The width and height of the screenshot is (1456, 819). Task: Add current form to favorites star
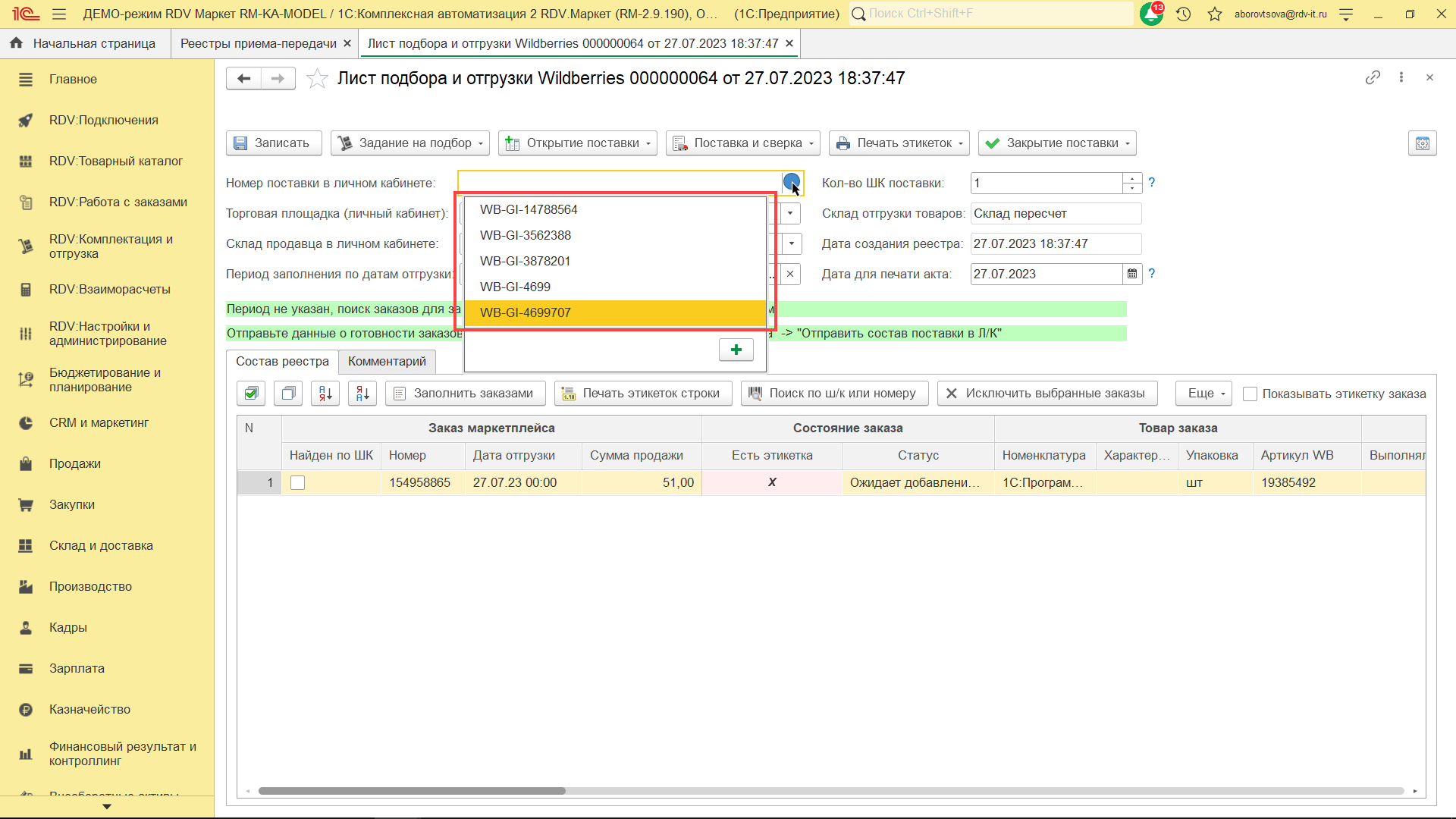pyautogui.click(x=317, y=78)
